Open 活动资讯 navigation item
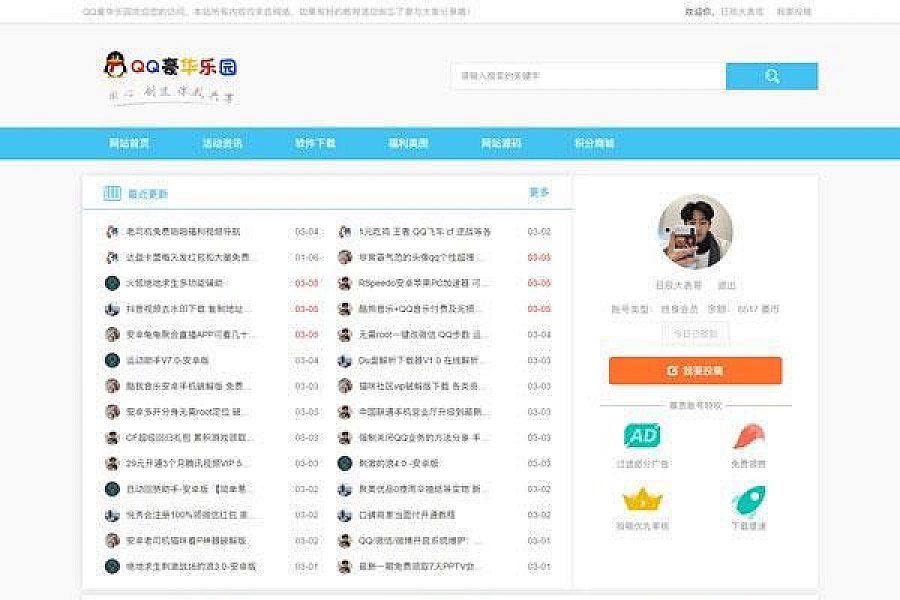 pos(222,143)
